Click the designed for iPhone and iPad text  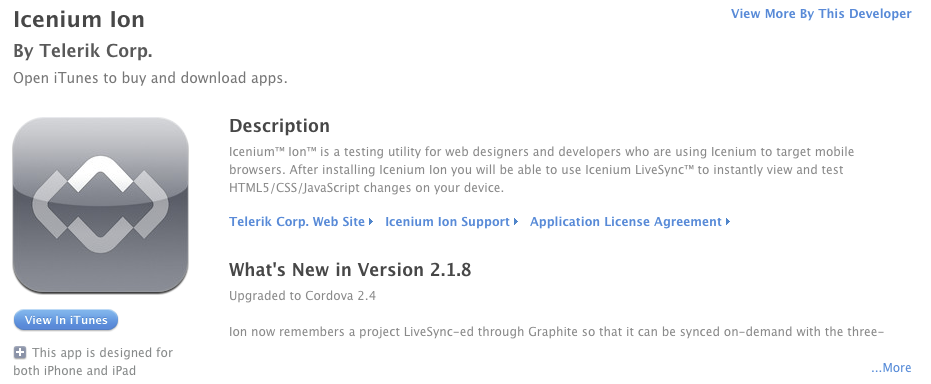93,361
